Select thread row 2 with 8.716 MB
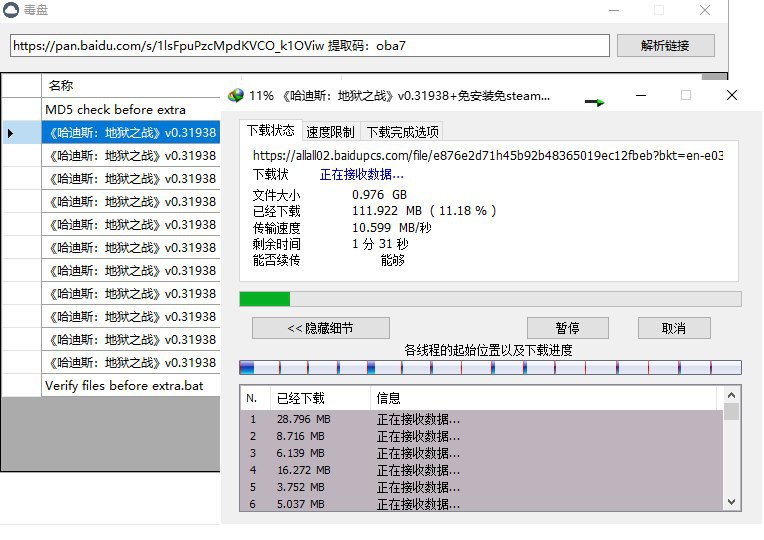The width and height of the screenshot is (764, 540). tap(481, 436)
